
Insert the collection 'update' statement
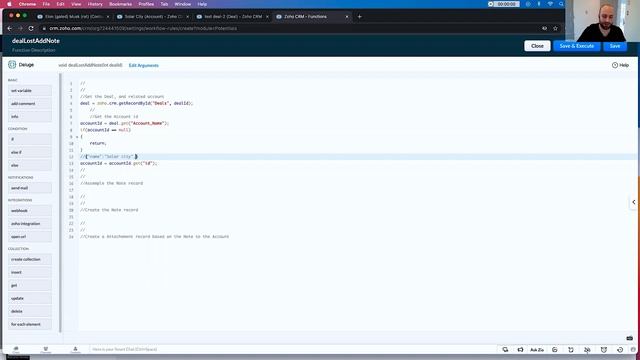point(30,298)
